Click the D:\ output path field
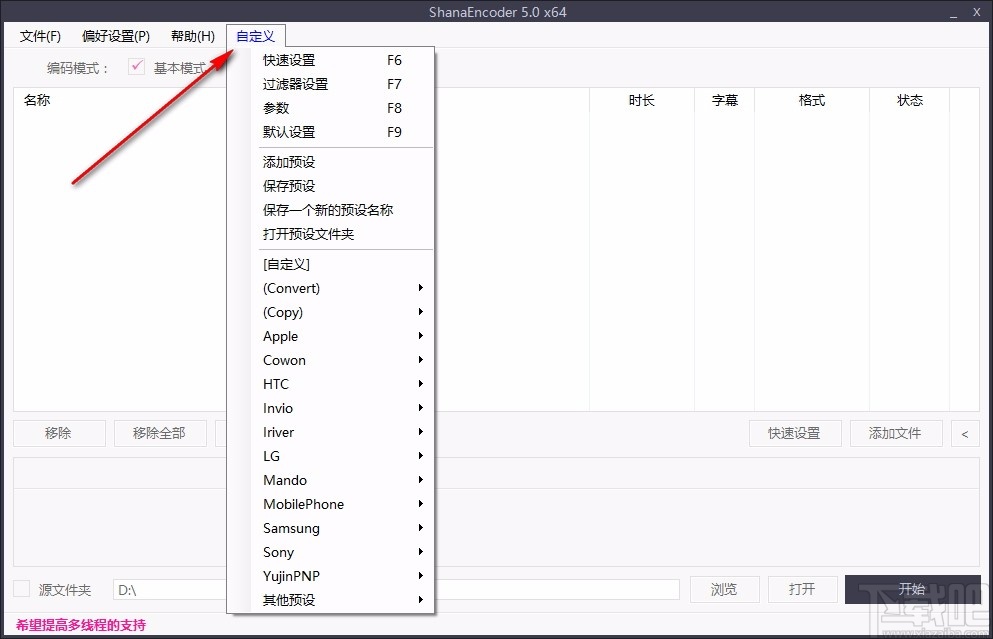 coord(170,590)
